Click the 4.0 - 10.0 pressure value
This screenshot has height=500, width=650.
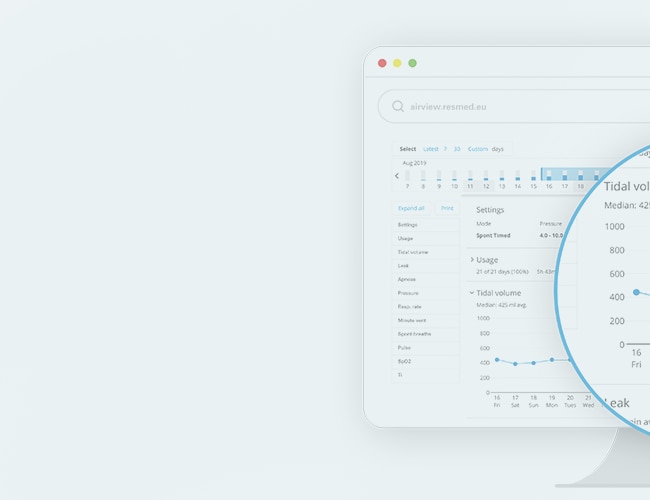(551, 235)
